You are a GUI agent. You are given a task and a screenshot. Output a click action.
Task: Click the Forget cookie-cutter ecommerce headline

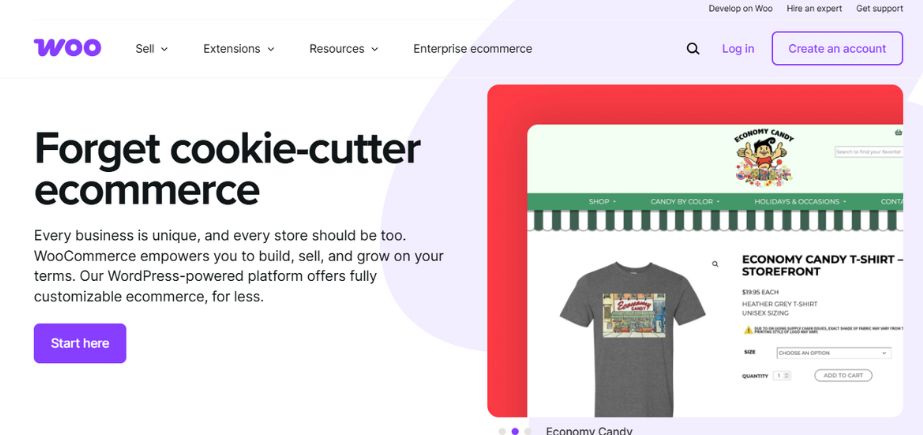click(227, 168)
